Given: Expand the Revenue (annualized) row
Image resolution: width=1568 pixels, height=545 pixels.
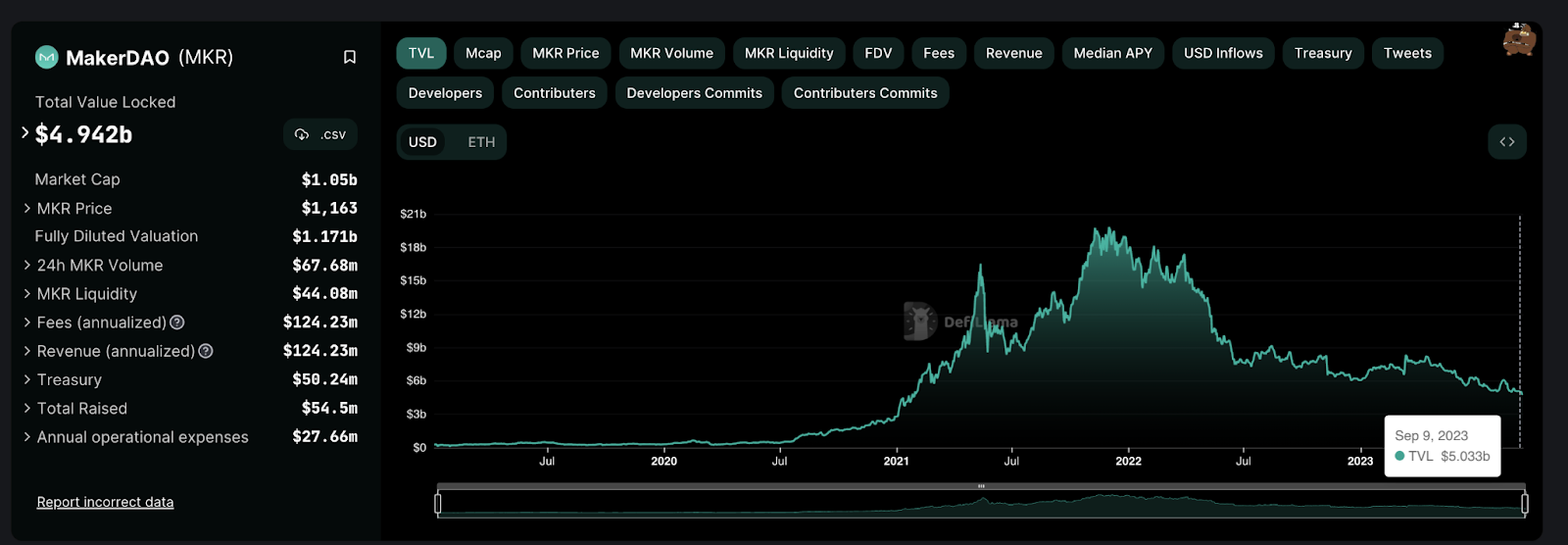Looking at the screenshot, I should [x=27, y=351].
